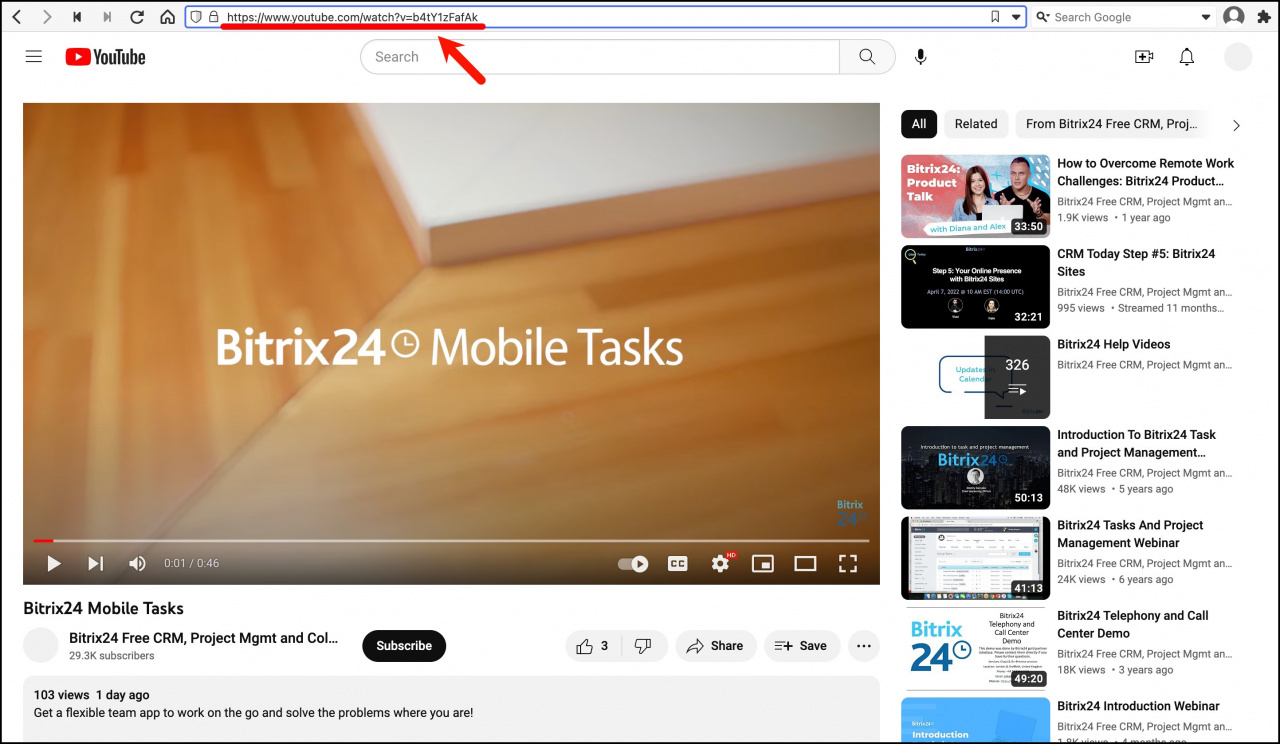This screenshot has width=1280, height=744.
Task: Click the 49:20 Telephony demo thumbnail
Action: pos(975,649)
